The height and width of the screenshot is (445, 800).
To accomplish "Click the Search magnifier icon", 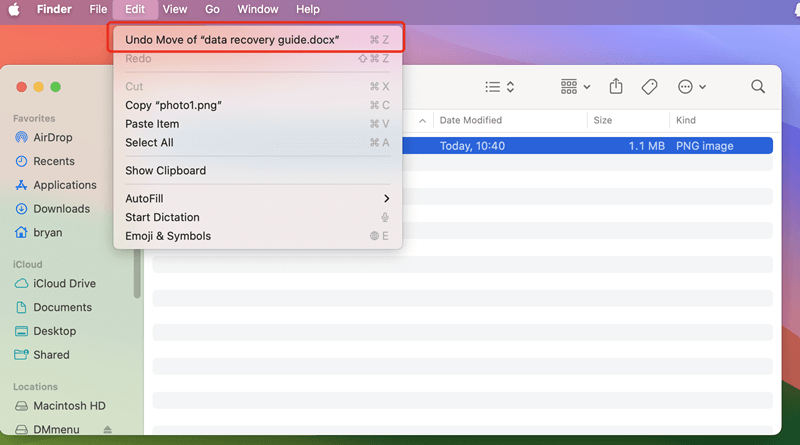I will point(758,87).
